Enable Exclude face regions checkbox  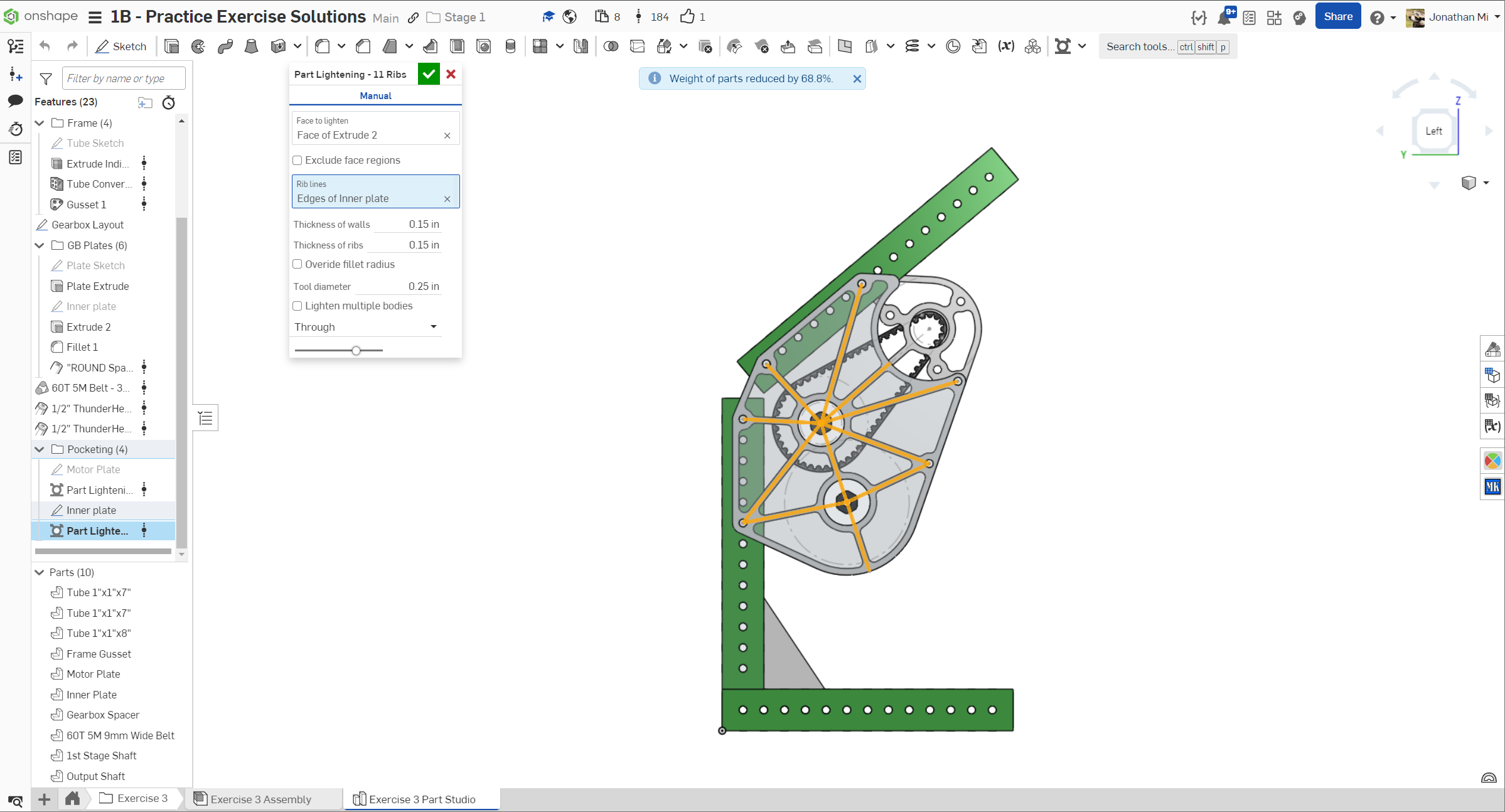297,161
